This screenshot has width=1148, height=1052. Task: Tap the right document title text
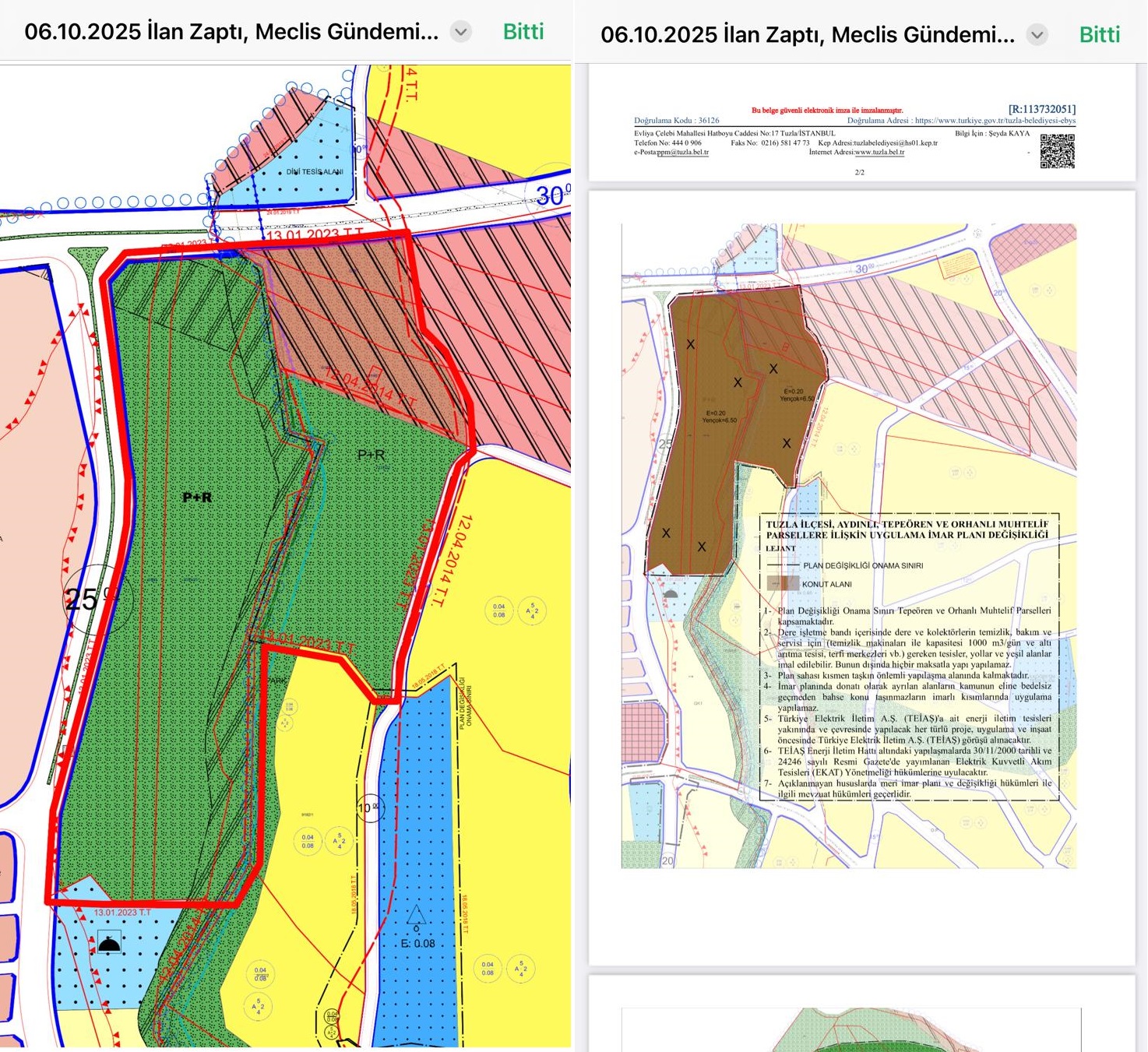[807, 35]
